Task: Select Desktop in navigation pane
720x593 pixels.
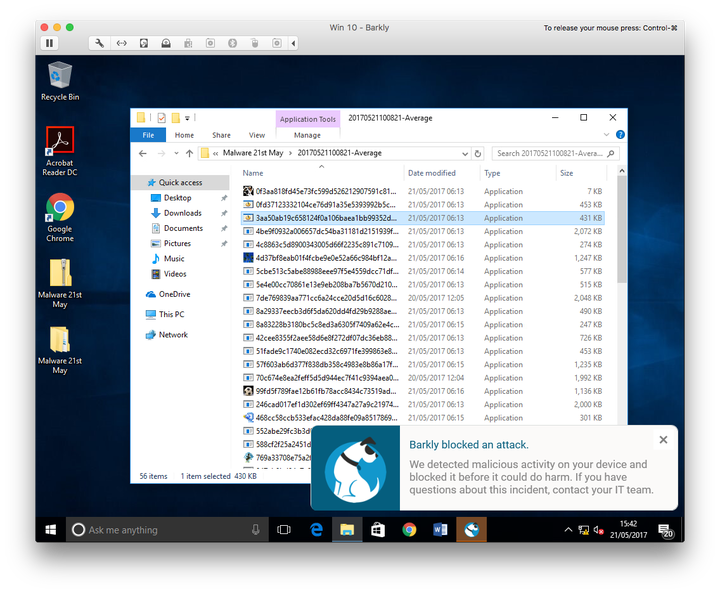Action: (177, 198)
